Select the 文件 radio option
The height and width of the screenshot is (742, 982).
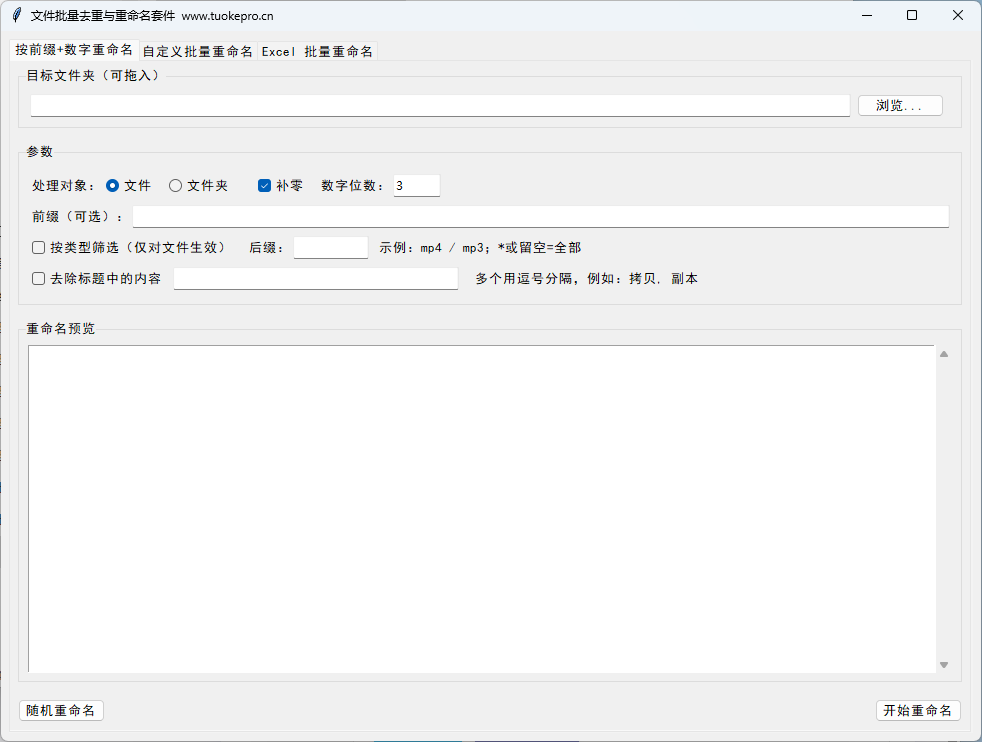pyautogui.click(x=113, y=185)
